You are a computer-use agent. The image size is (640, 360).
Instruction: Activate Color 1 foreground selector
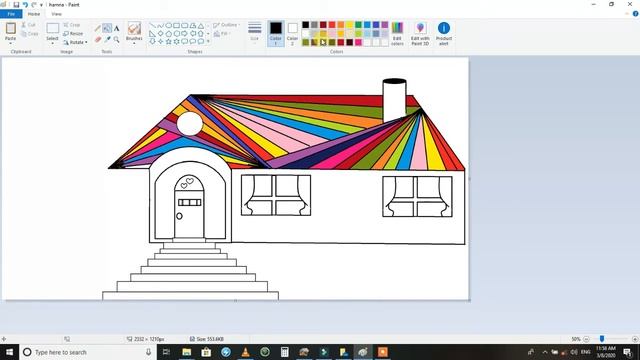coord(276,33)
